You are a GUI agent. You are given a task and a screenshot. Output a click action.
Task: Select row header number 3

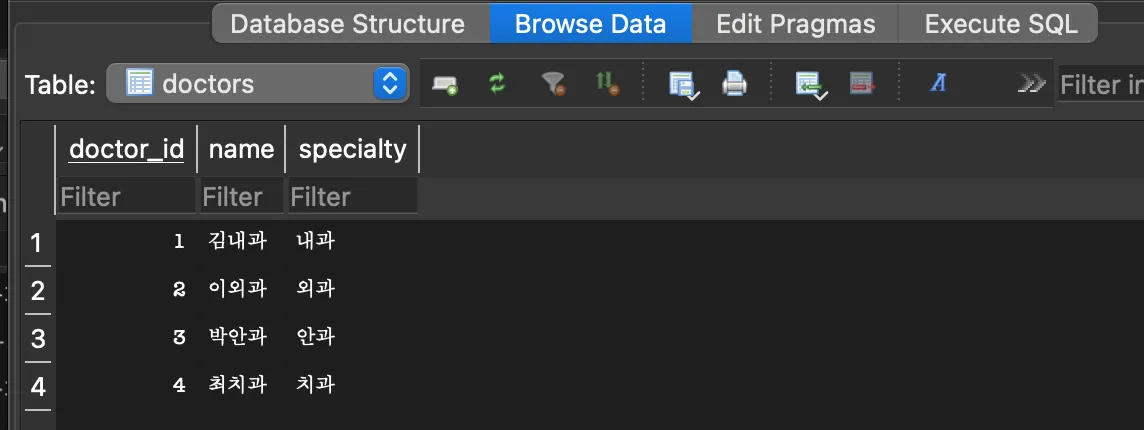[x=38, y=339]
